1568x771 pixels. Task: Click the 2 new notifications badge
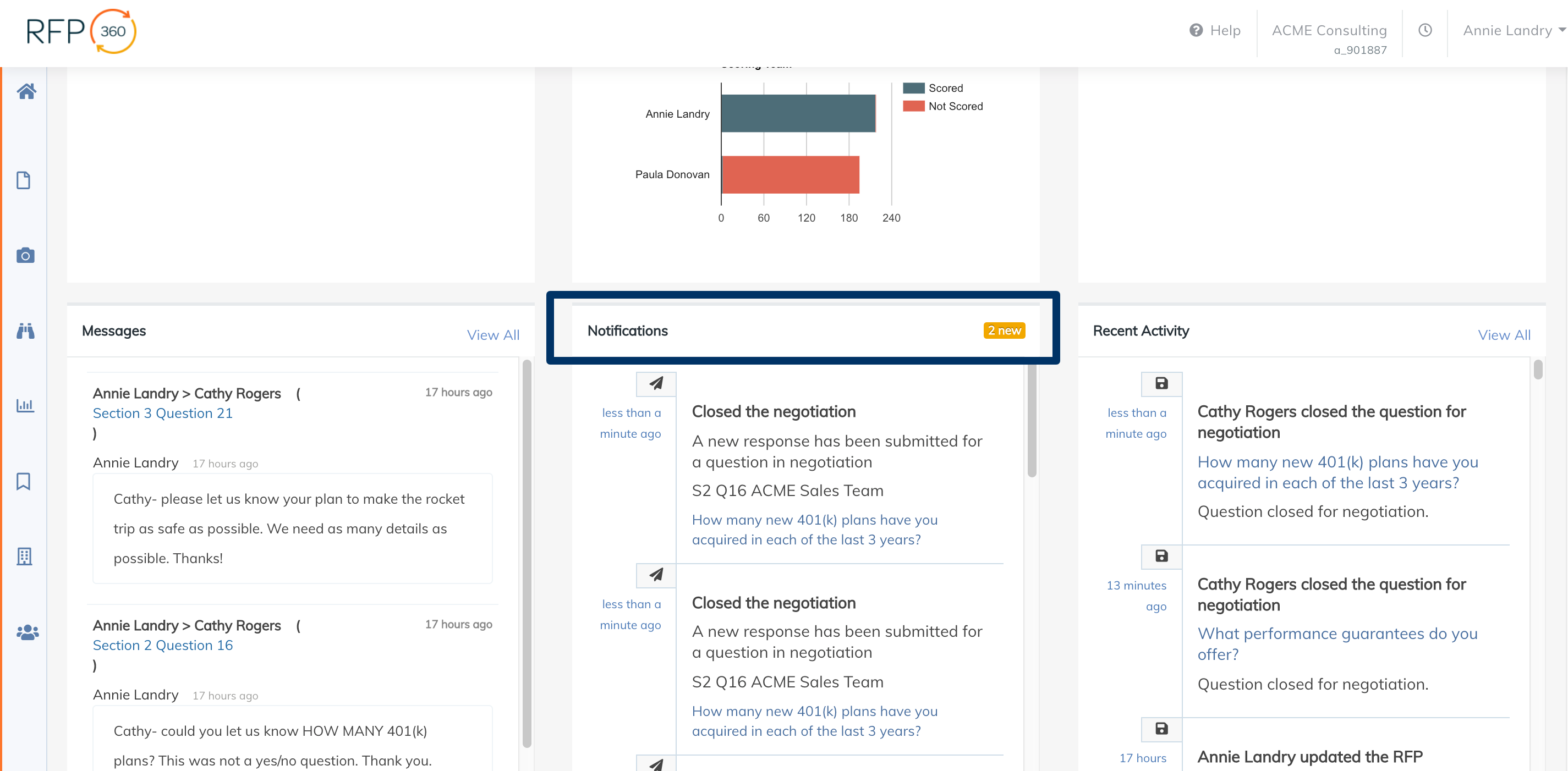[1005, 331]
